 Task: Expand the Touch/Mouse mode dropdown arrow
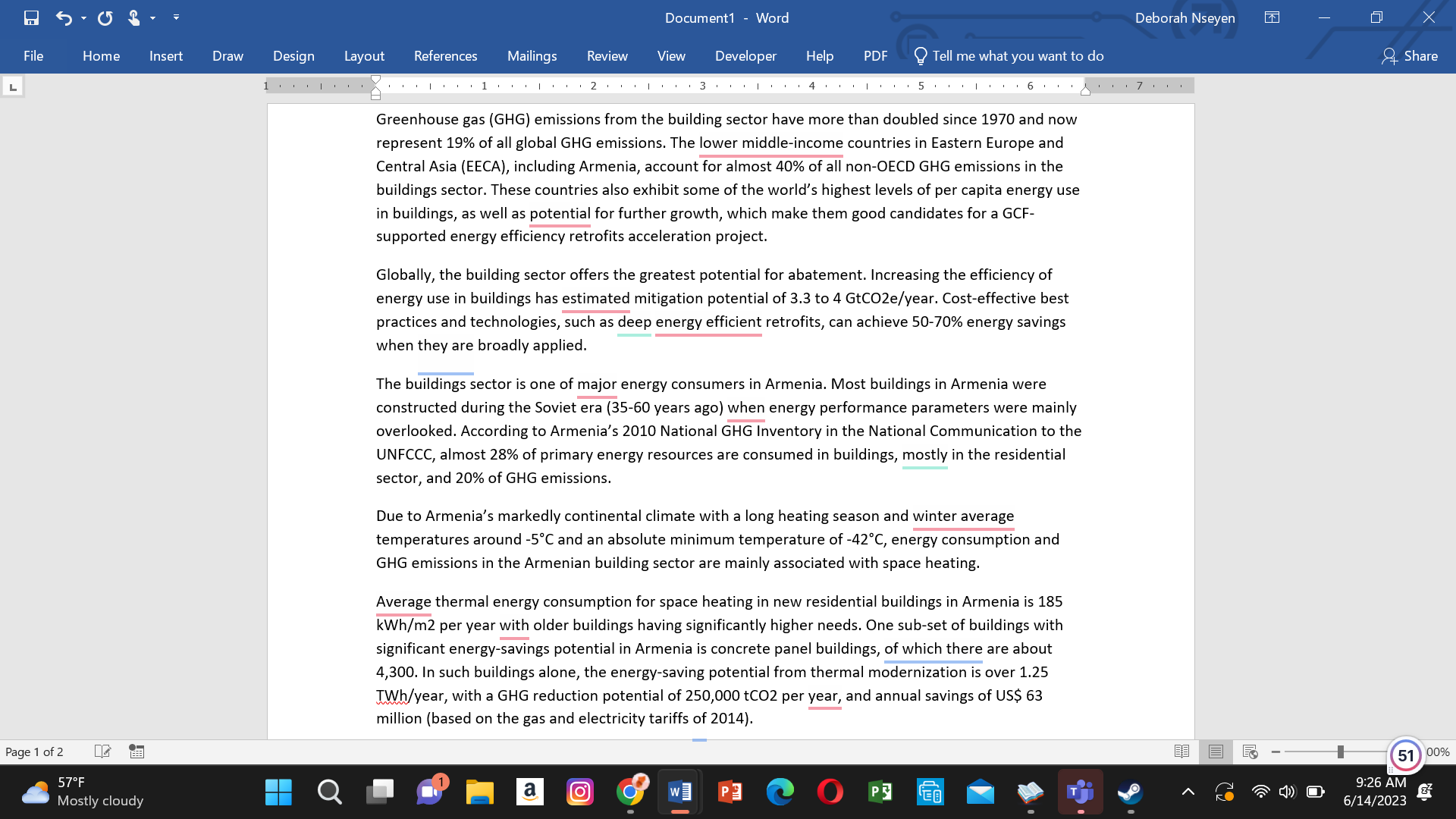click(x=152, y=17)
